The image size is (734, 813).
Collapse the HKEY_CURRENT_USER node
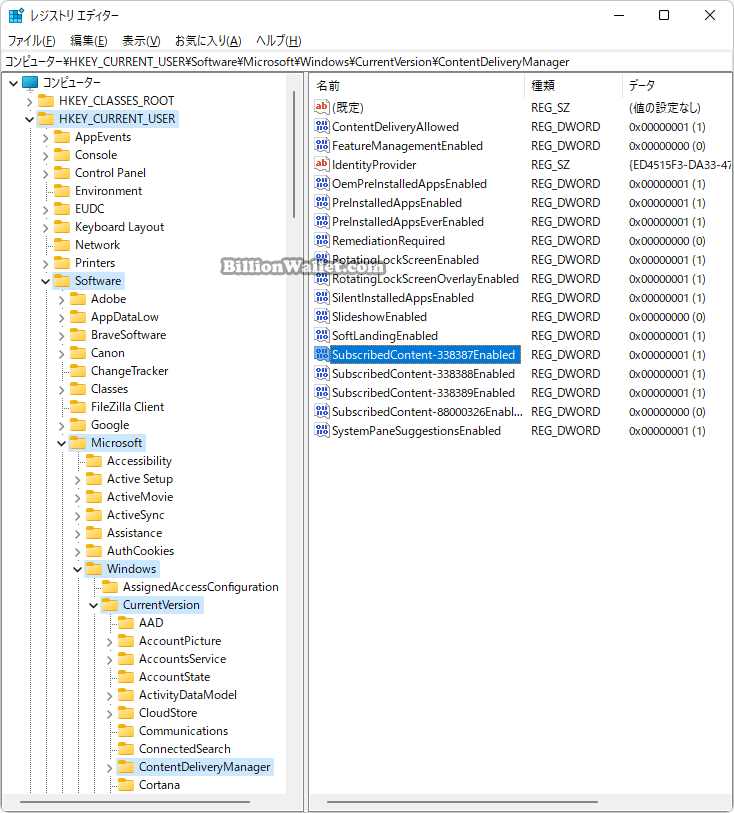[30, 119]
